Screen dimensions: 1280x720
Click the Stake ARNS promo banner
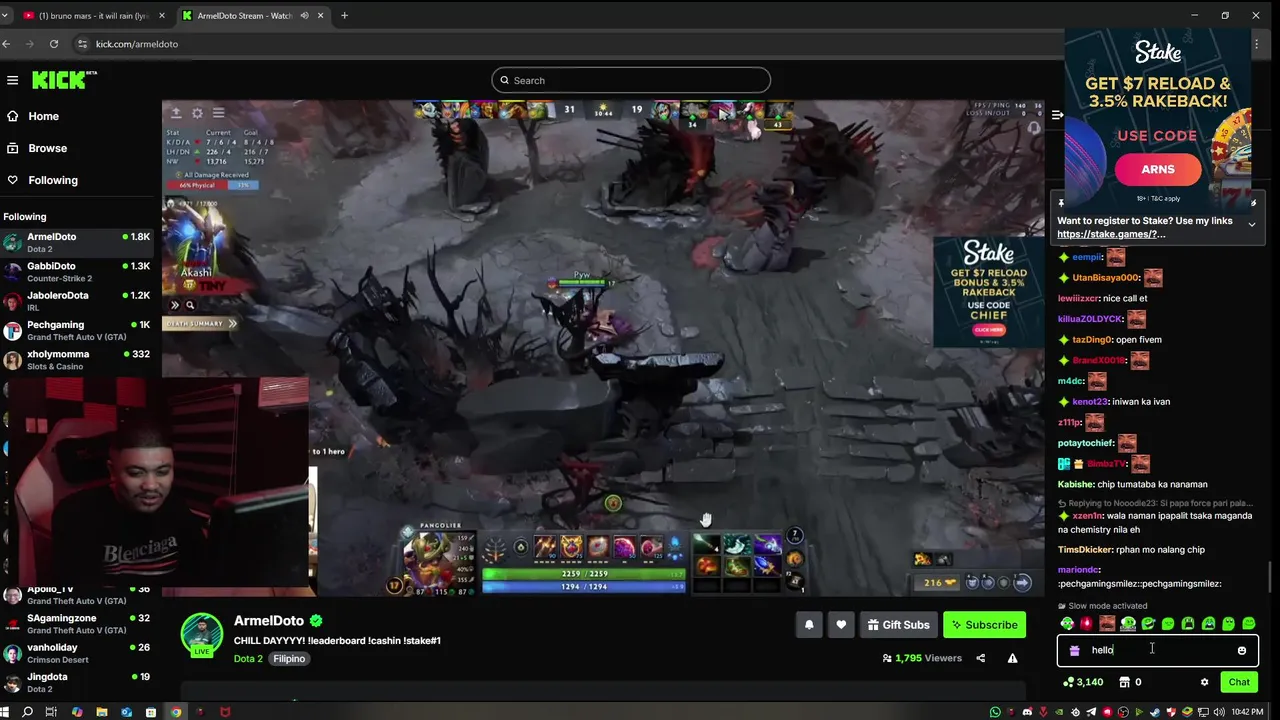[1158, 120]
